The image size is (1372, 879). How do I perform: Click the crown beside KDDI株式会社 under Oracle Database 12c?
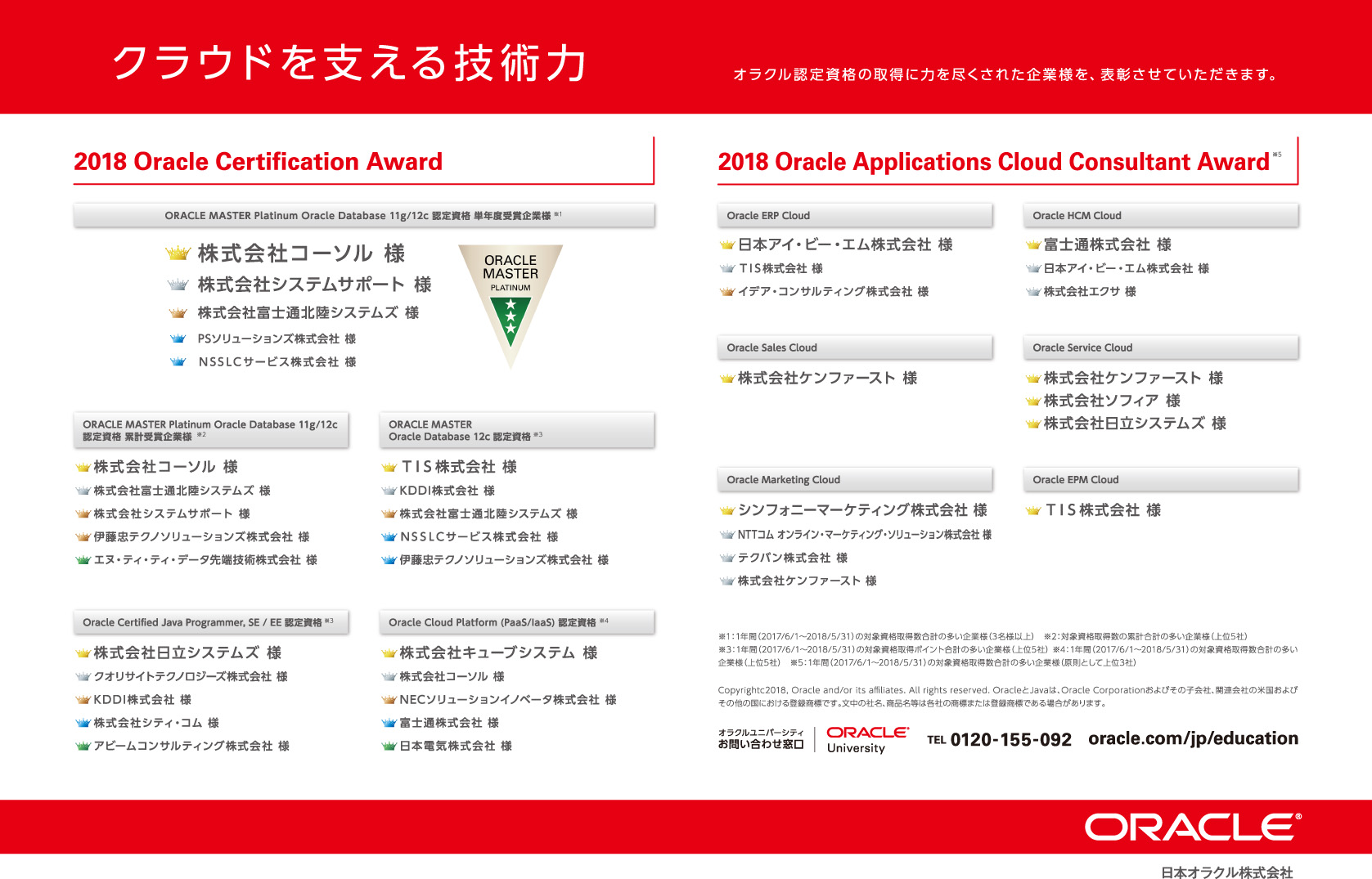coord(389,491)
